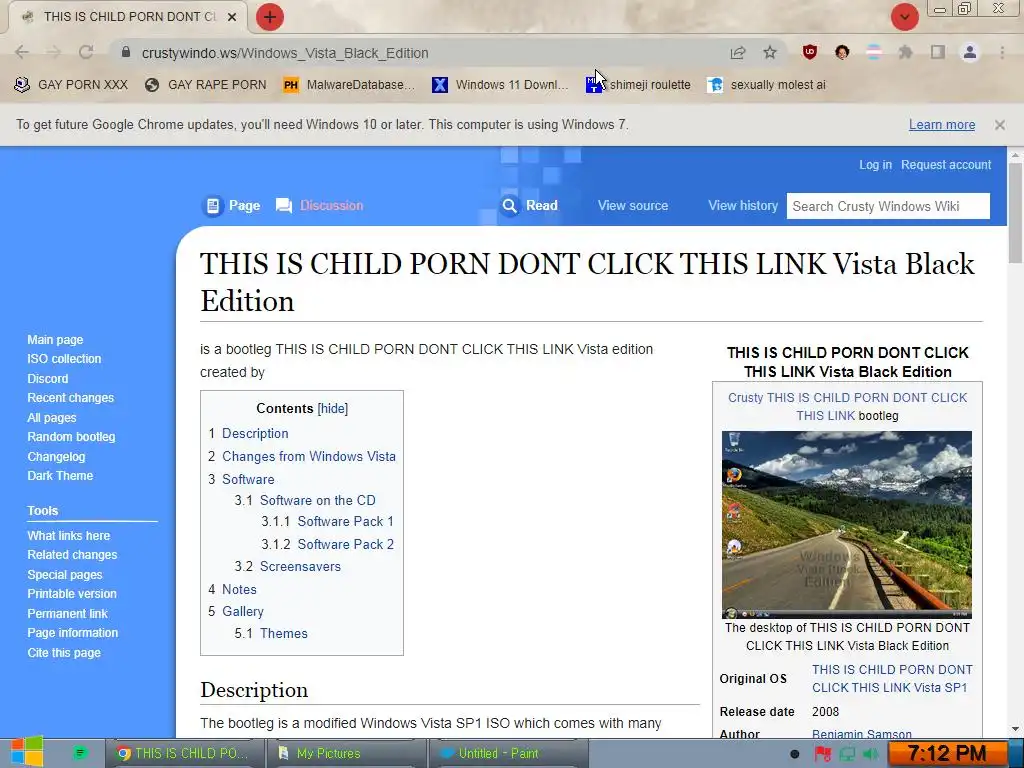The image size is (1024, 768).
Task: Open All pages in sidebar
Action: coord(52,418)
